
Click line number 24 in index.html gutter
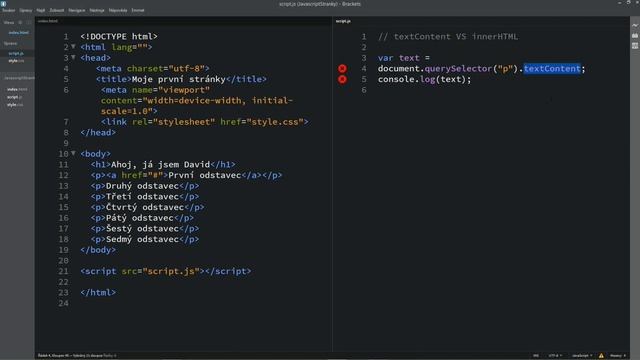64,303
